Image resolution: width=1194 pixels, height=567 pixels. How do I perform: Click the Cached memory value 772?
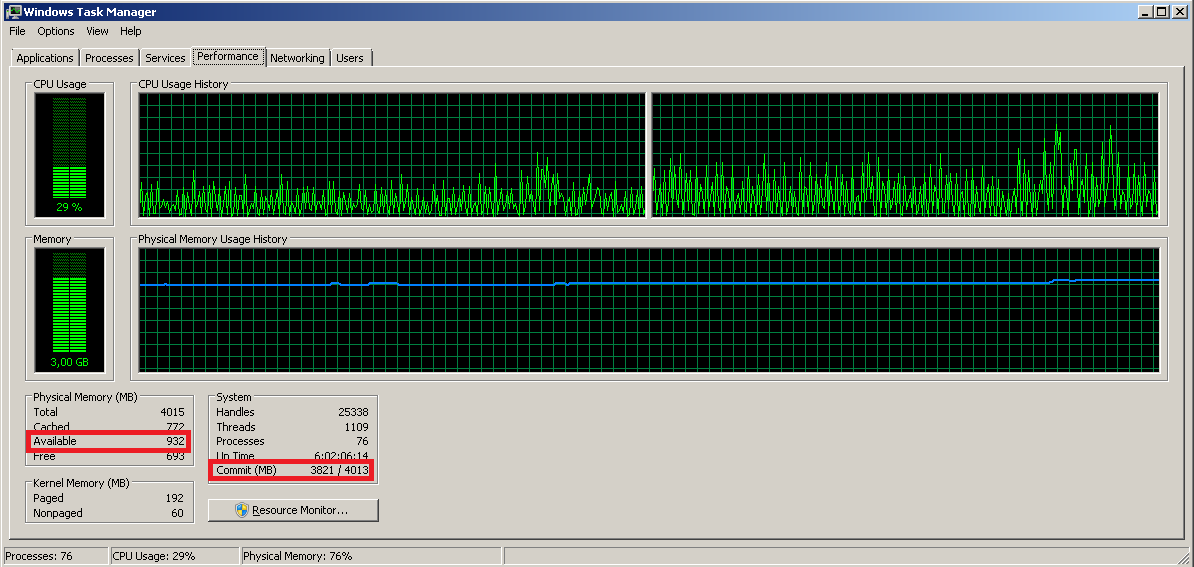pyautogui.click(x=175, y=427)
